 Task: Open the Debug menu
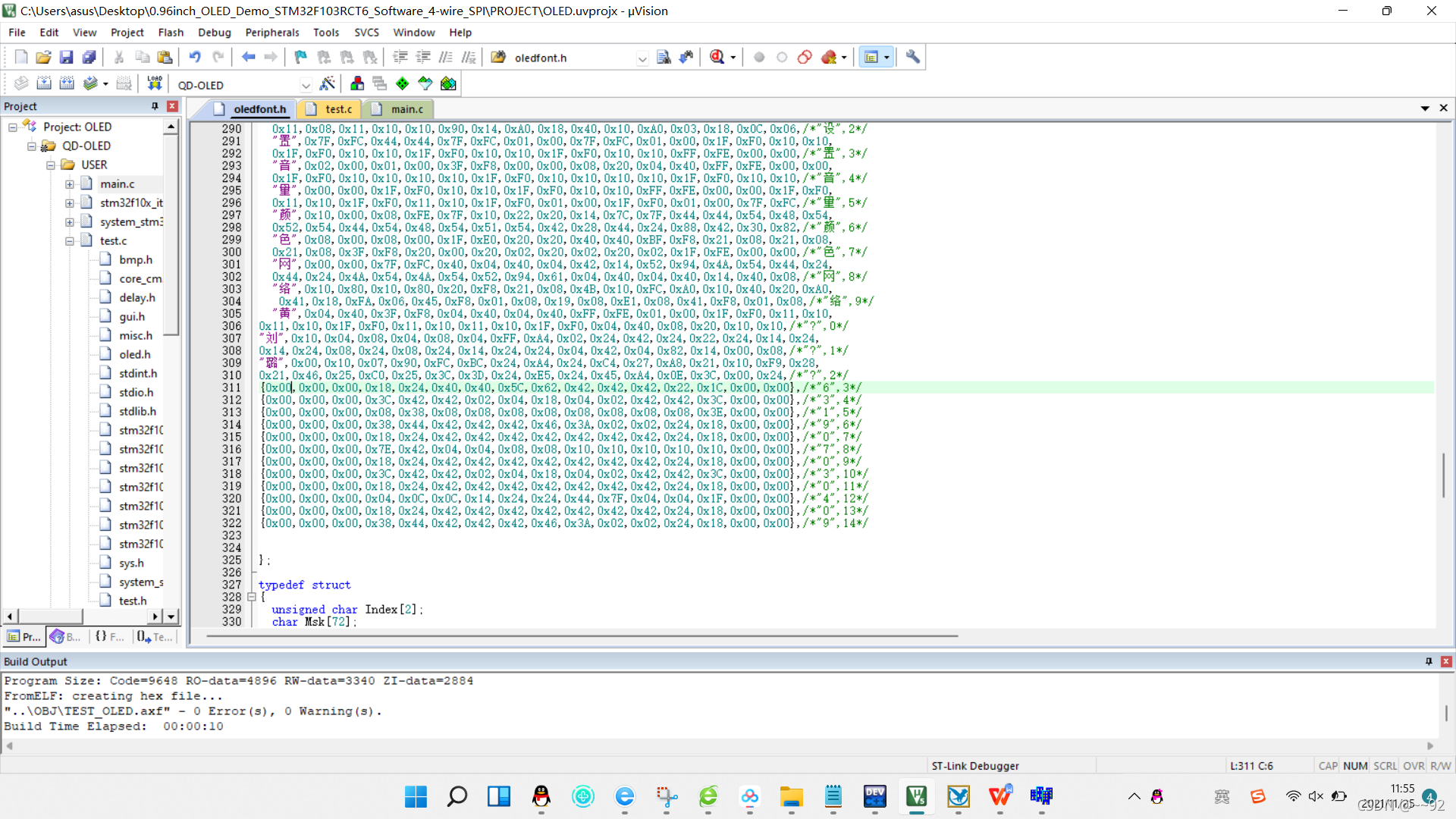coord(215,33)
